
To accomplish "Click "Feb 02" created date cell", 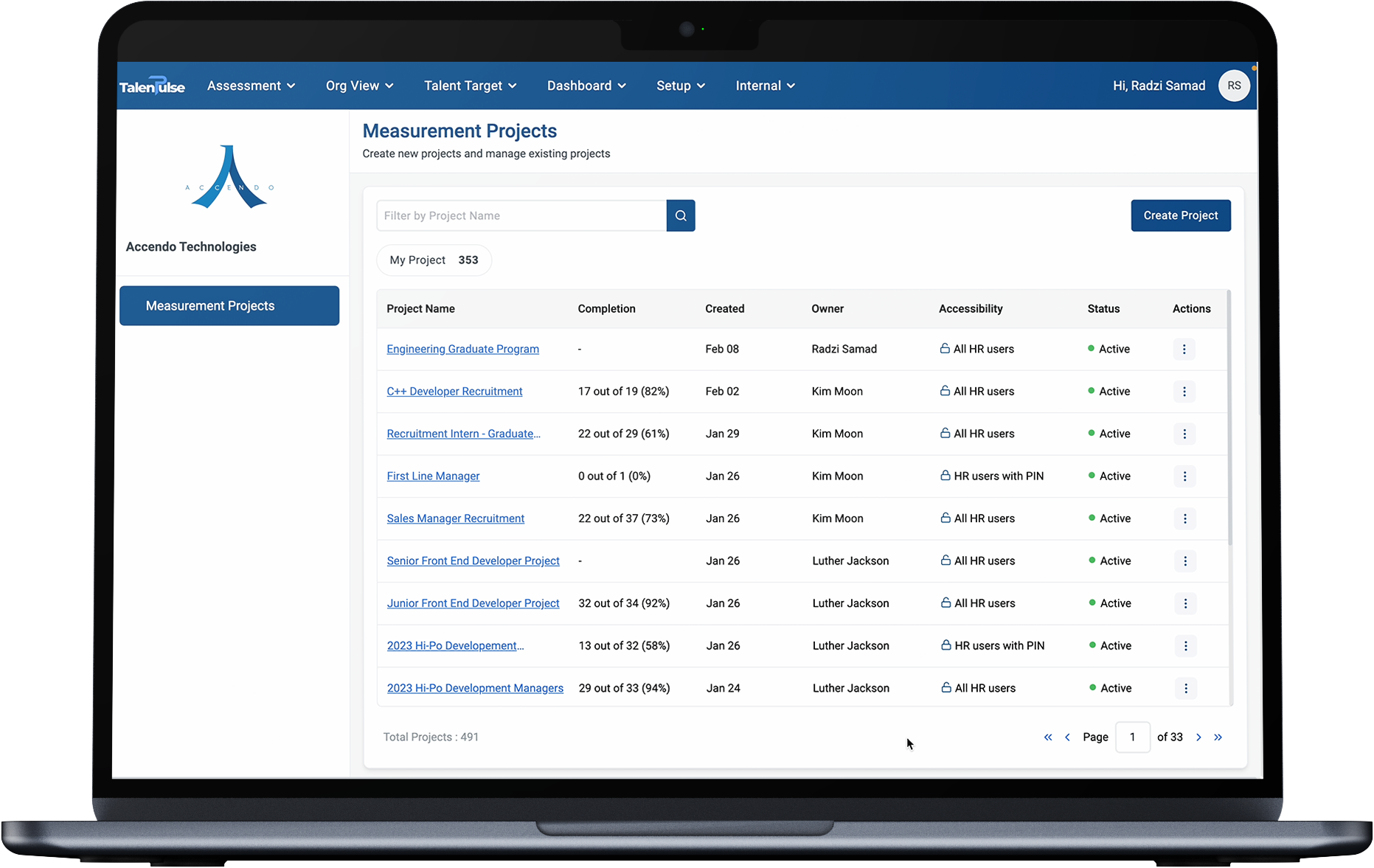I will pyautogui.click(x=722, y=392).
